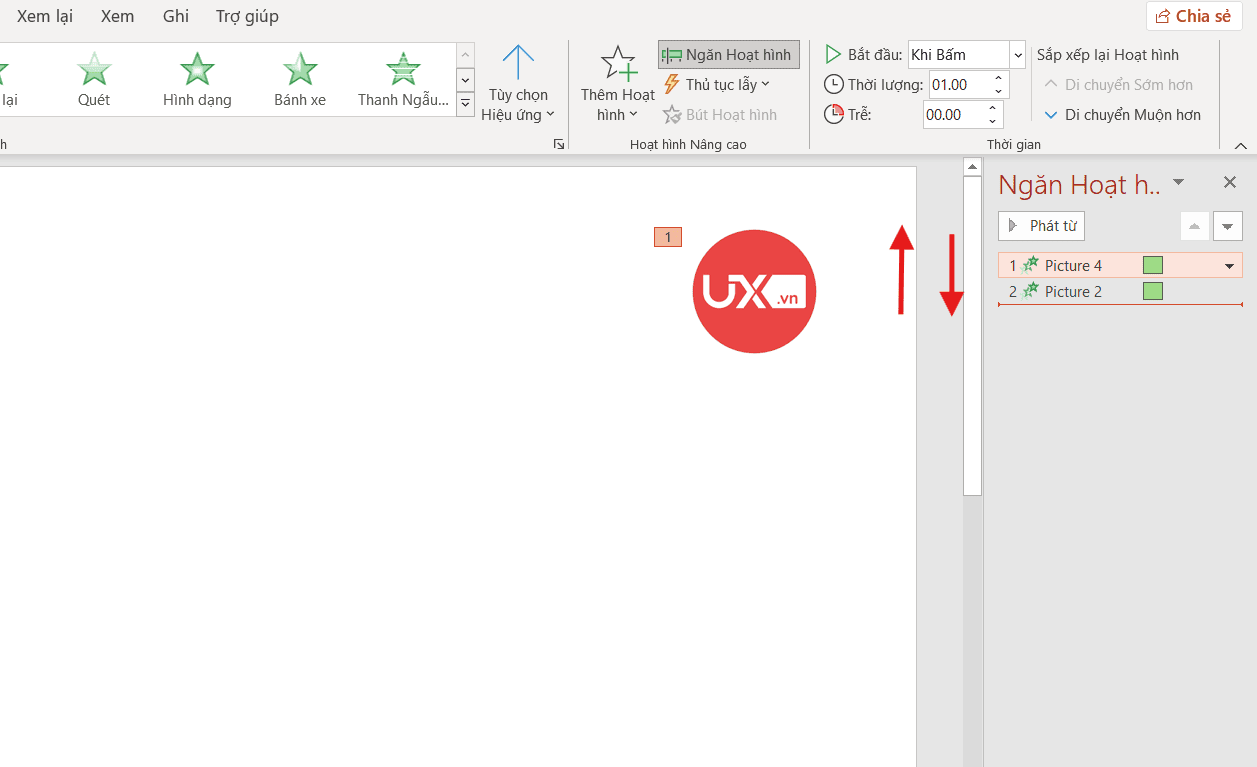Open Picture 4 animation dropdown arrow
1257x767 pixels.
[x=1229, y=266]
